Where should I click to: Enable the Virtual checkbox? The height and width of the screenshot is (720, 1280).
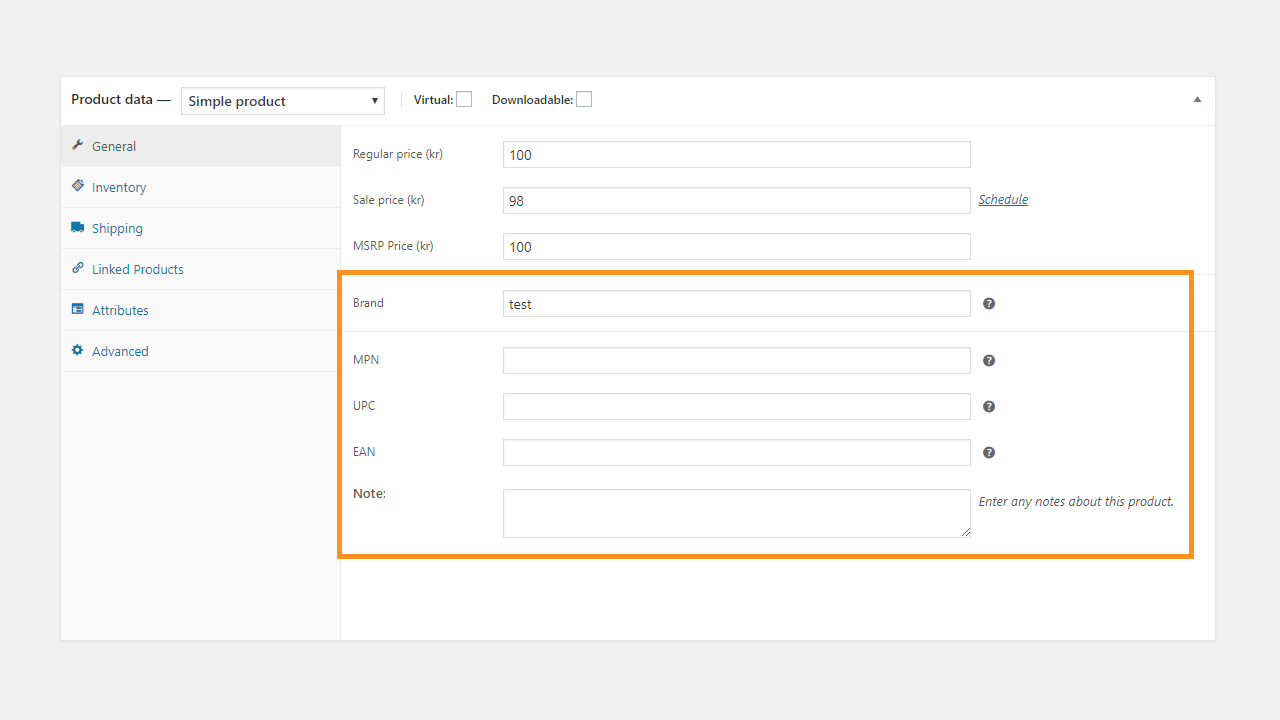464,99
